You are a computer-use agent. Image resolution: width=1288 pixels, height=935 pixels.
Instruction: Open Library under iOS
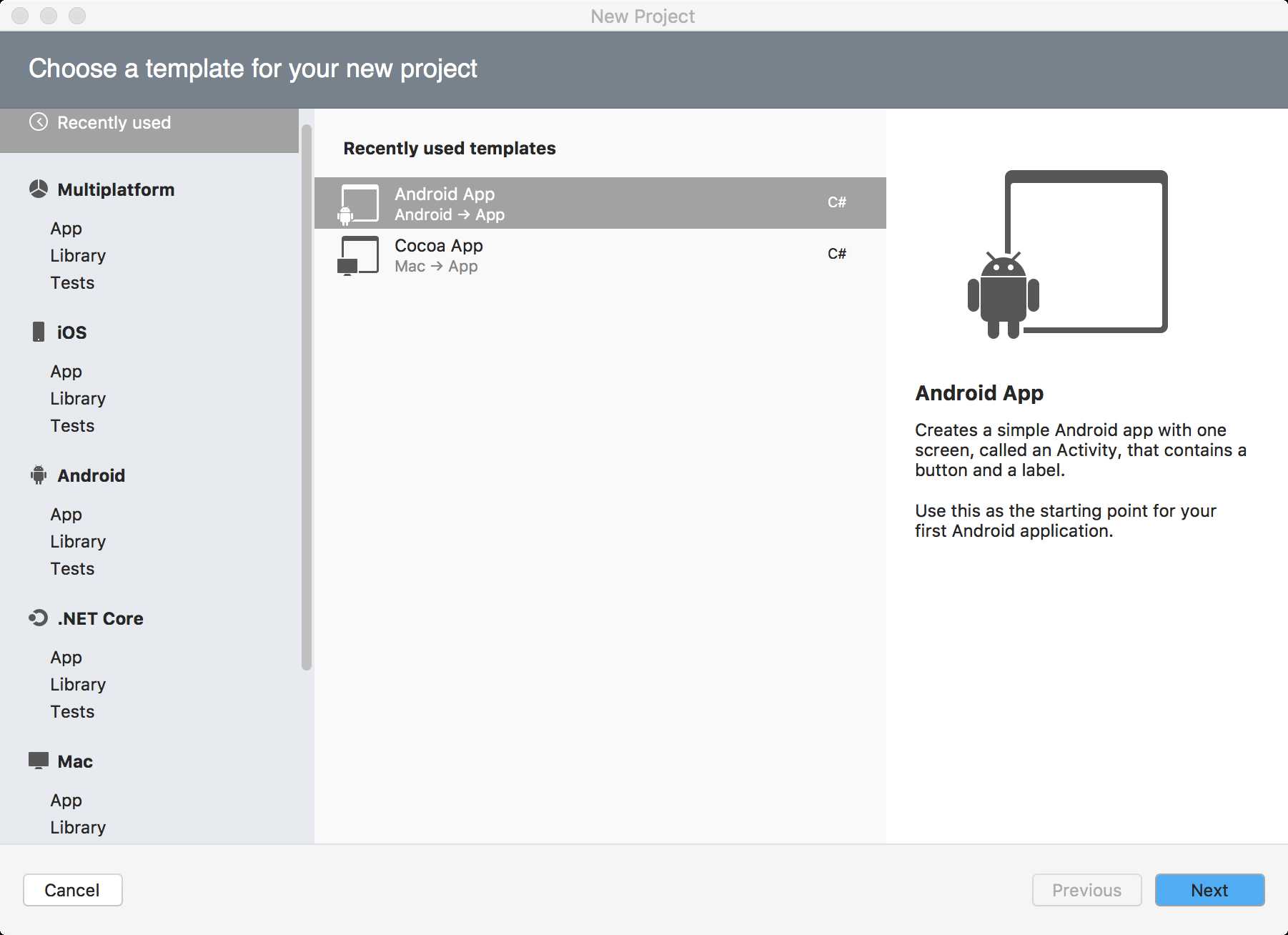[x=78, y=399]
